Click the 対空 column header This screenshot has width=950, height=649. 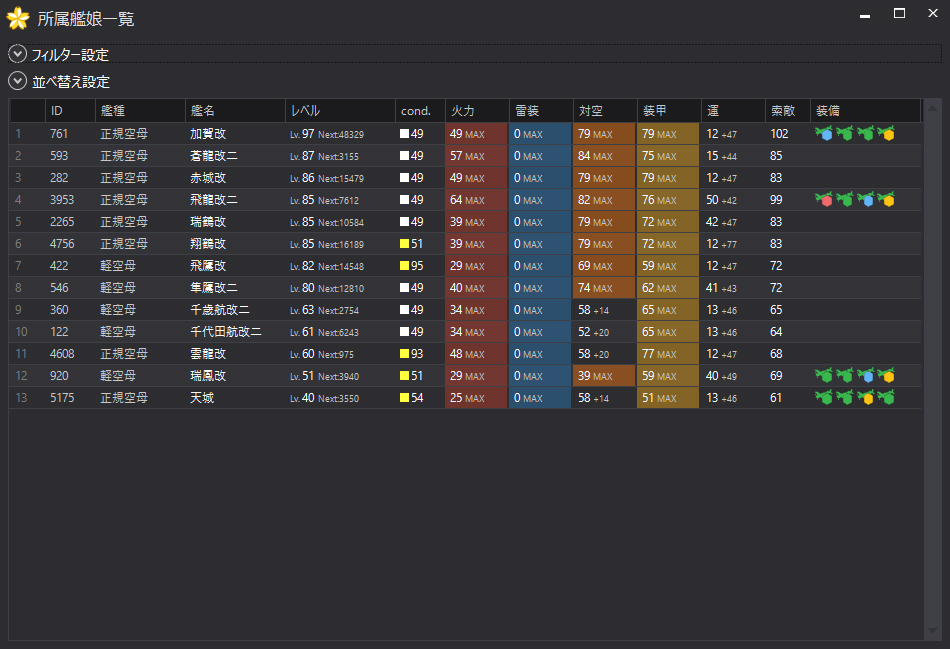(605, 111)
